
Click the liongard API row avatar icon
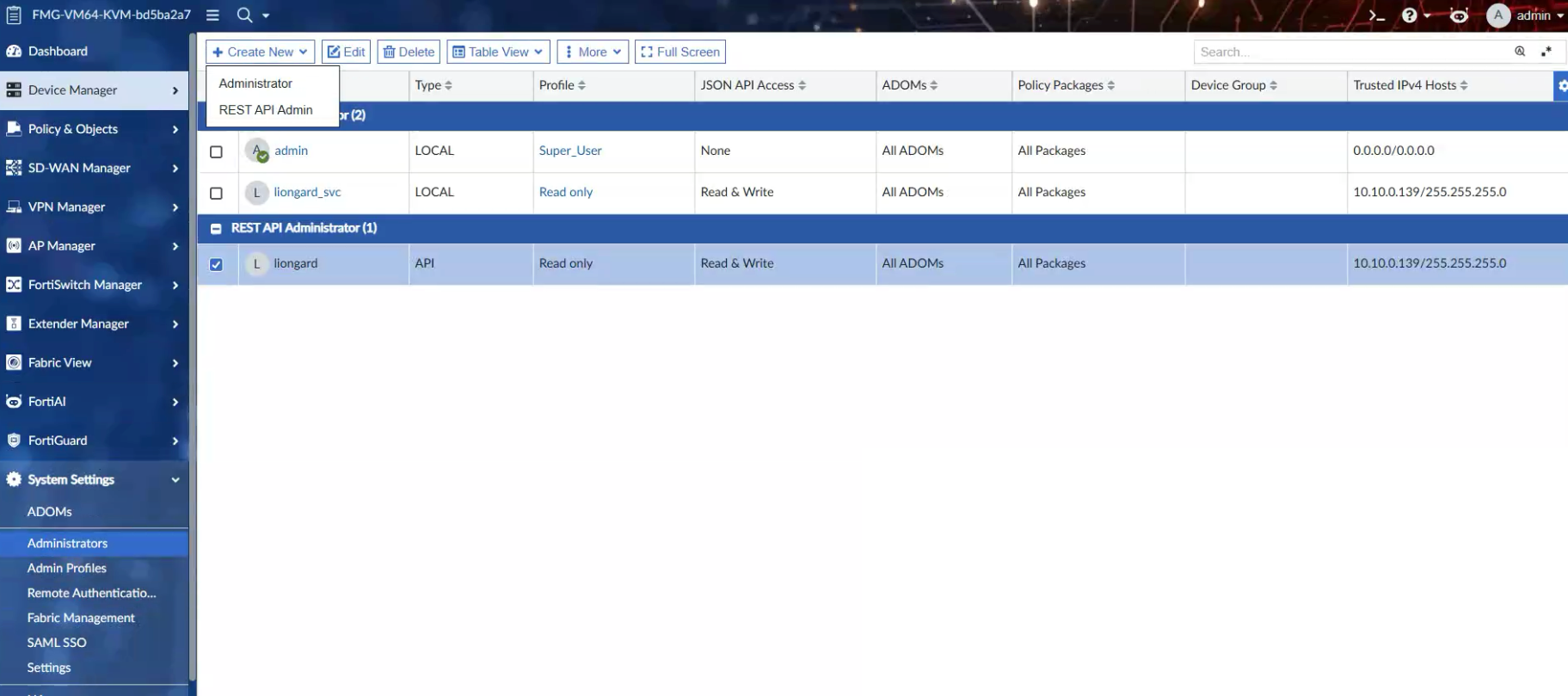256,264
